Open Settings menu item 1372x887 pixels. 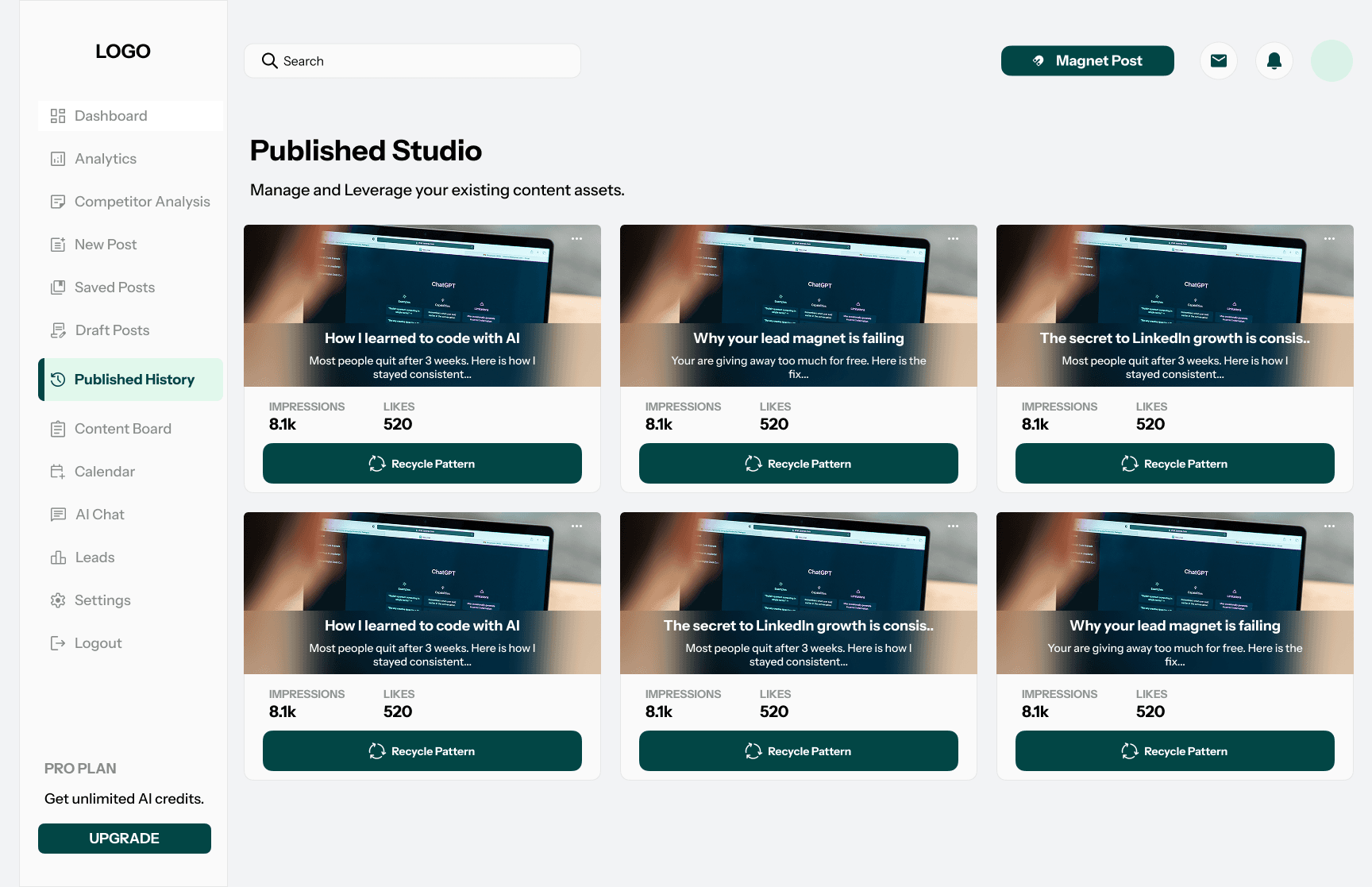(x=130, y=600)
